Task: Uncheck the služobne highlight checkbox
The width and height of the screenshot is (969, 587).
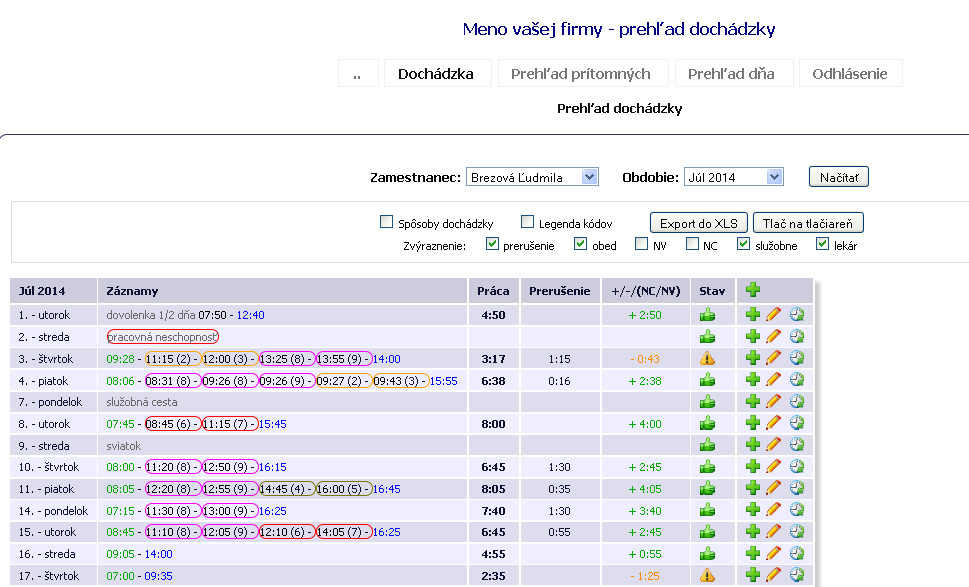Action: (743, 244)
